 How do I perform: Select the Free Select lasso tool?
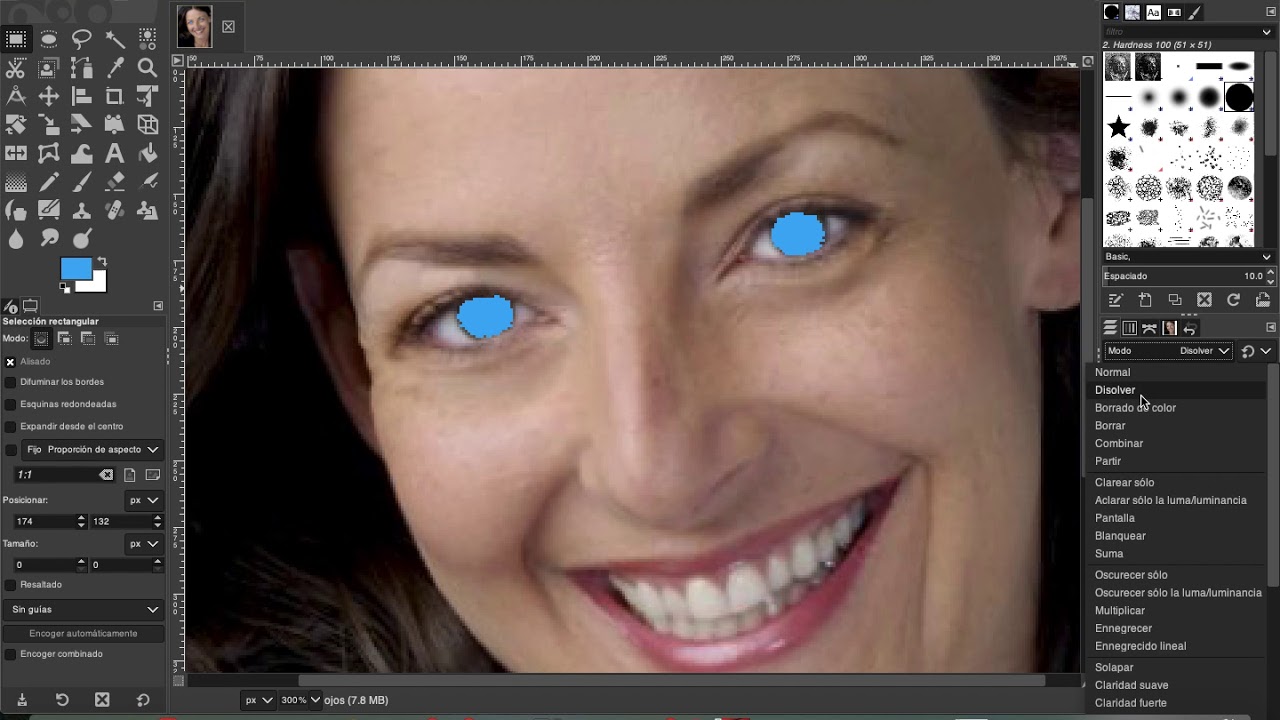click(x=82, y=39)
